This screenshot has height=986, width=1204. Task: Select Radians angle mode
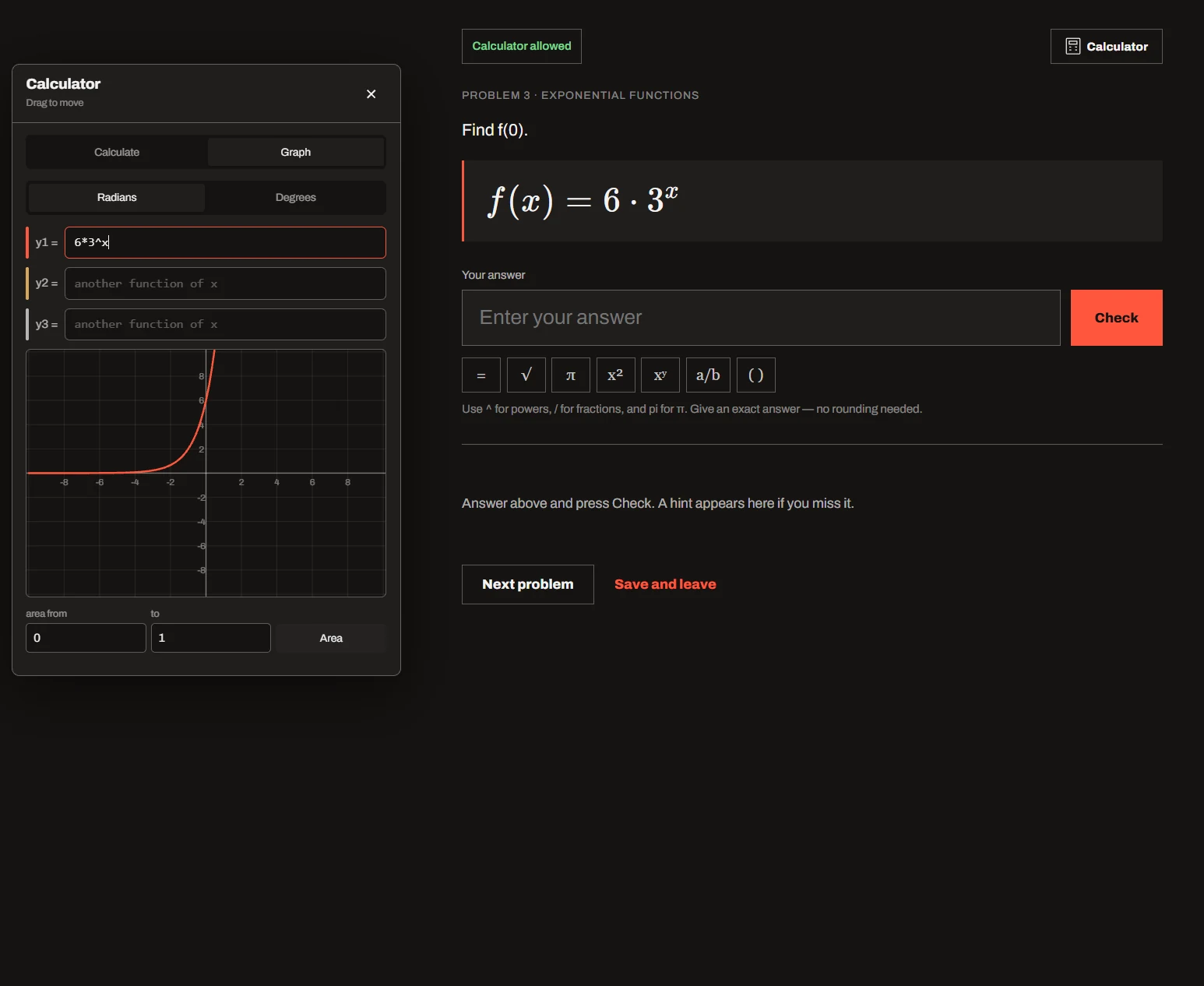(x=117, y=197)
